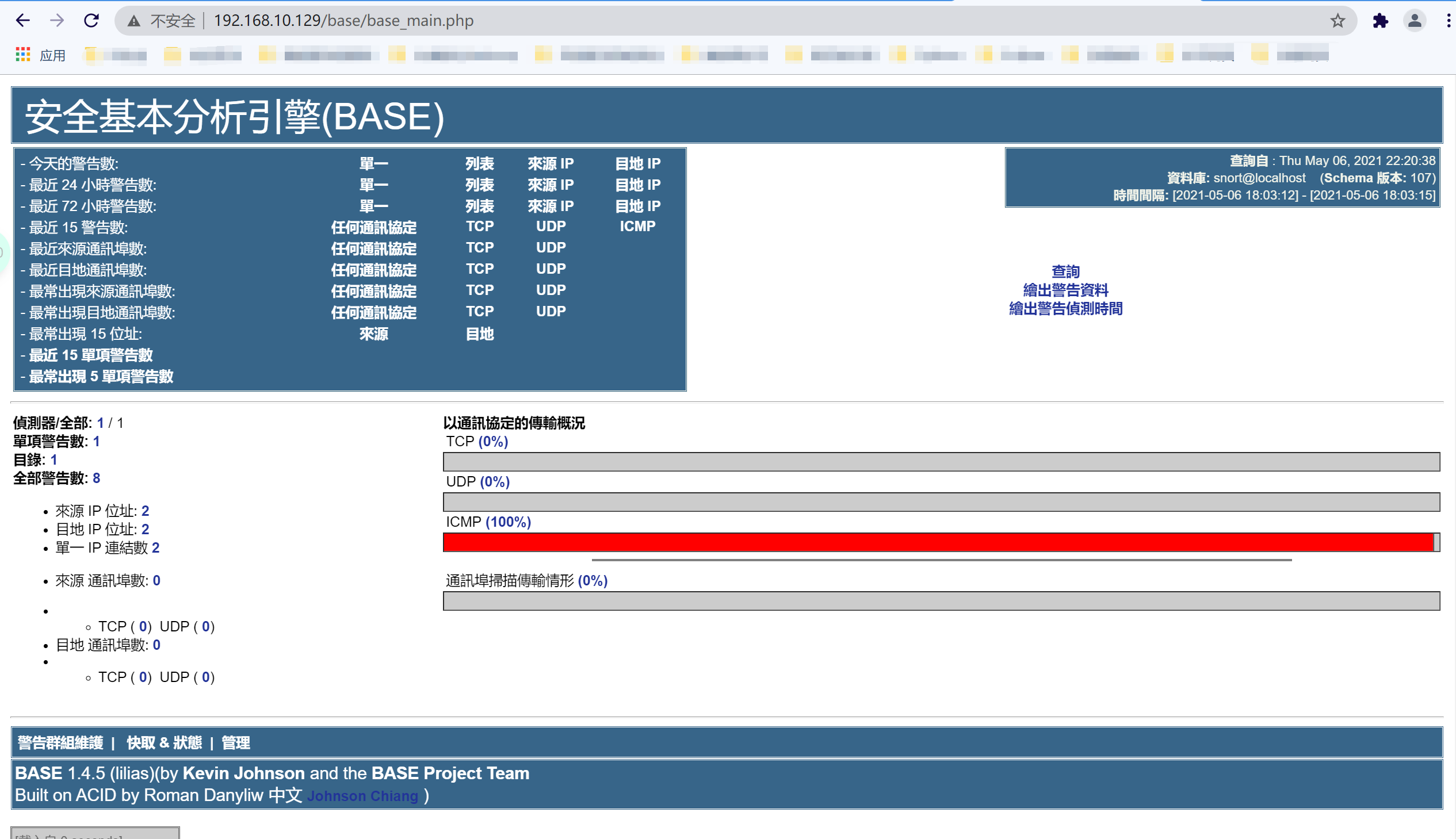Open last 24 hours 單一 link
Viewport: 1456px width, 839px height.
click(373, 185)
